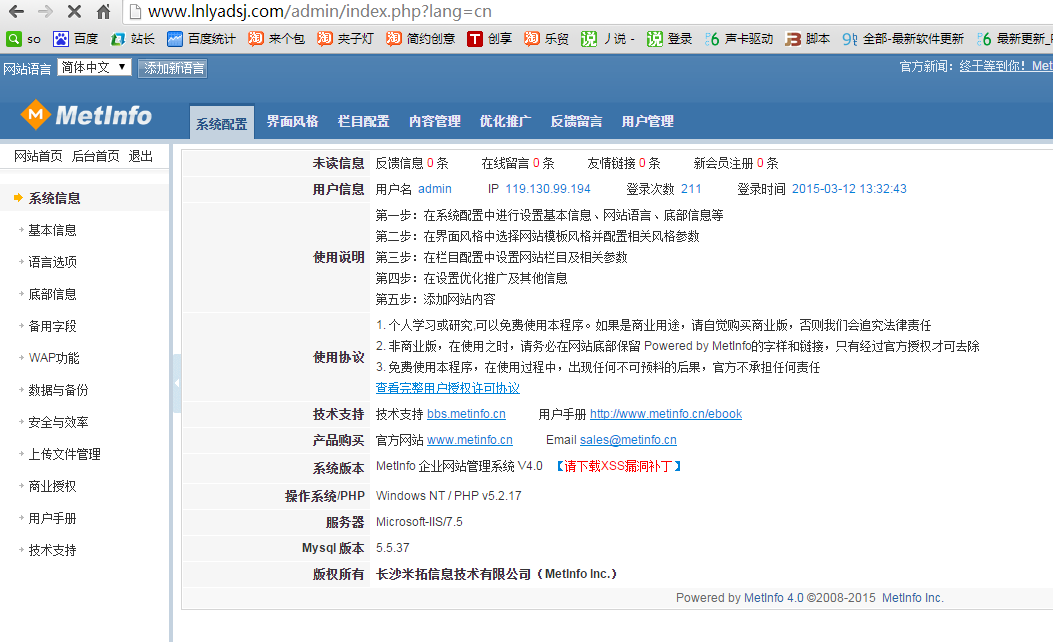Open the 站长 bookmark
The image size is (1053, 642).
pyautogui.click(x=132, y=39)
